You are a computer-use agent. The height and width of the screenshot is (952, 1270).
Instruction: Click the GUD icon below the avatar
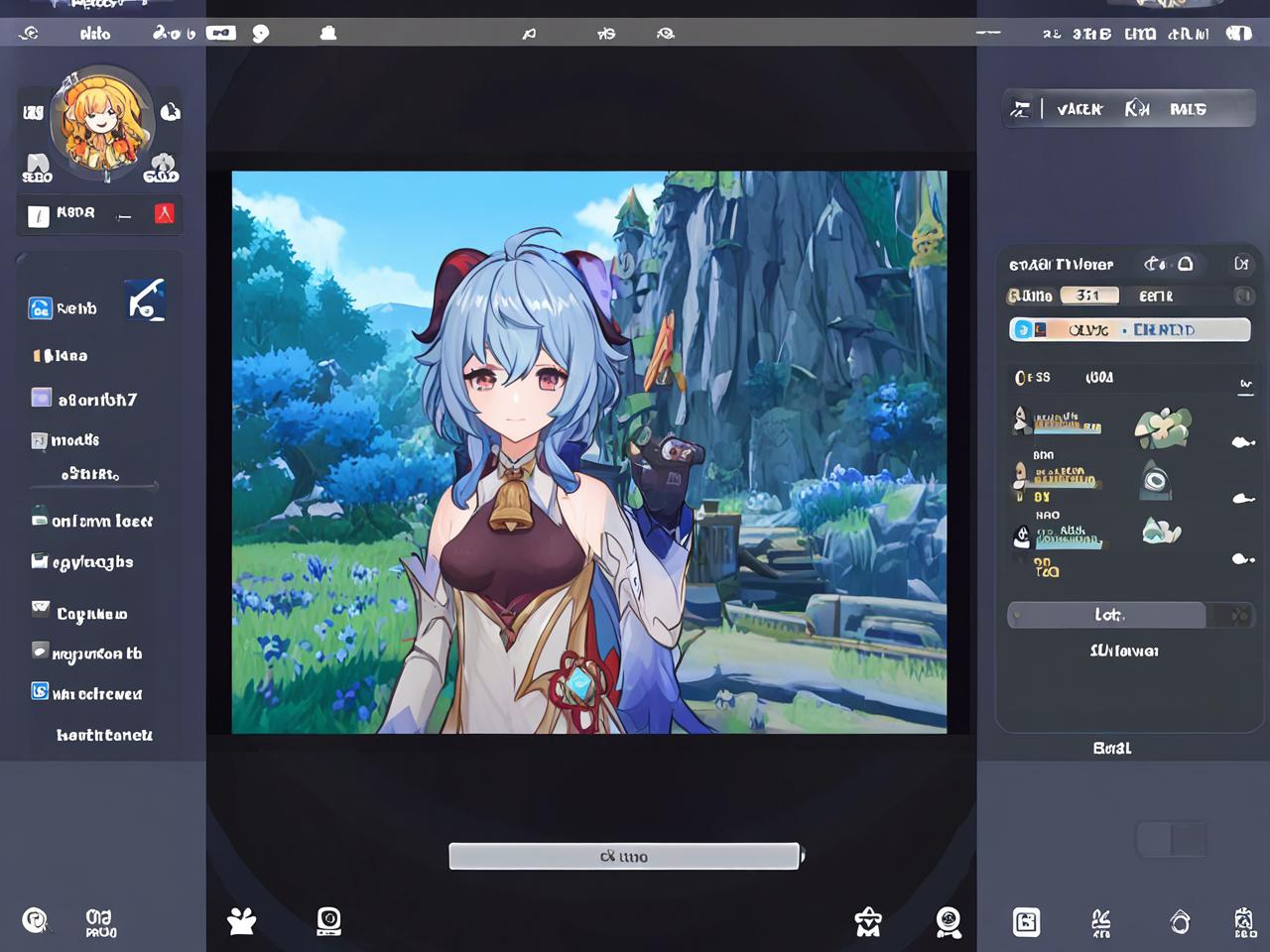tap(162, 169)
